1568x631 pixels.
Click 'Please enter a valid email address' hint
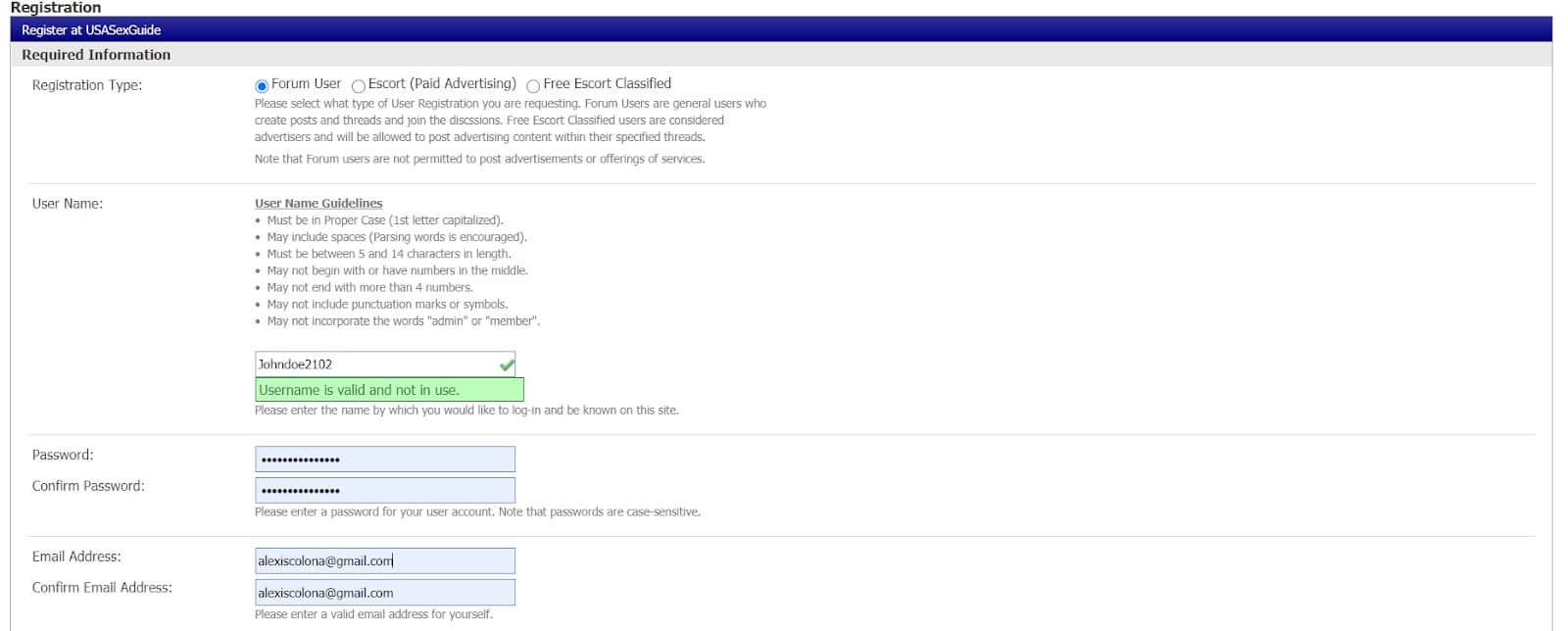pyautogui.click(x=373, y=614)
